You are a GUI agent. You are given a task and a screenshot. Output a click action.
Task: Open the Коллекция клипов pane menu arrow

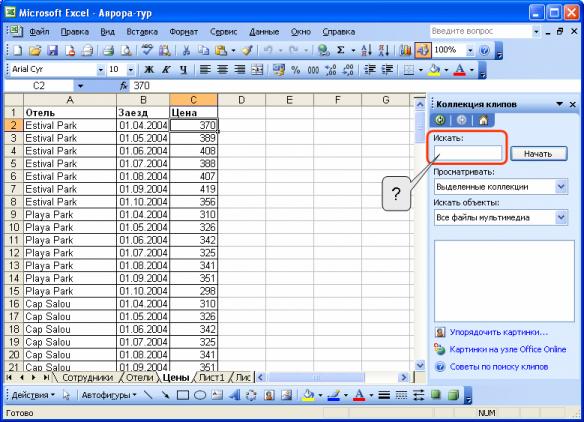click(559, 104)
